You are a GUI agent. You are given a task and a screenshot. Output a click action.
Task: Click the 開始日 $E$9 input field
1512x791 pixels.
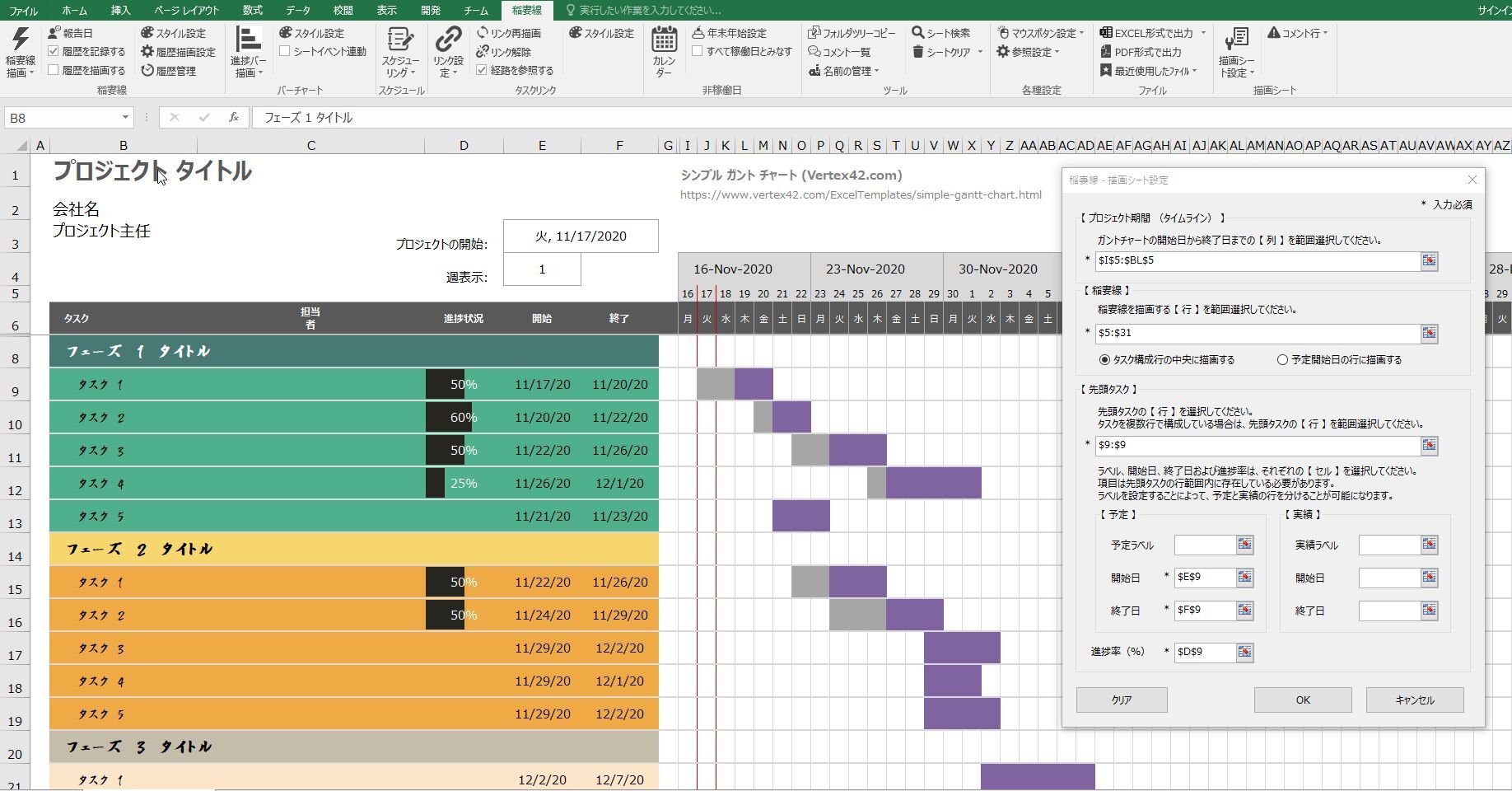tap(1205, 578)
